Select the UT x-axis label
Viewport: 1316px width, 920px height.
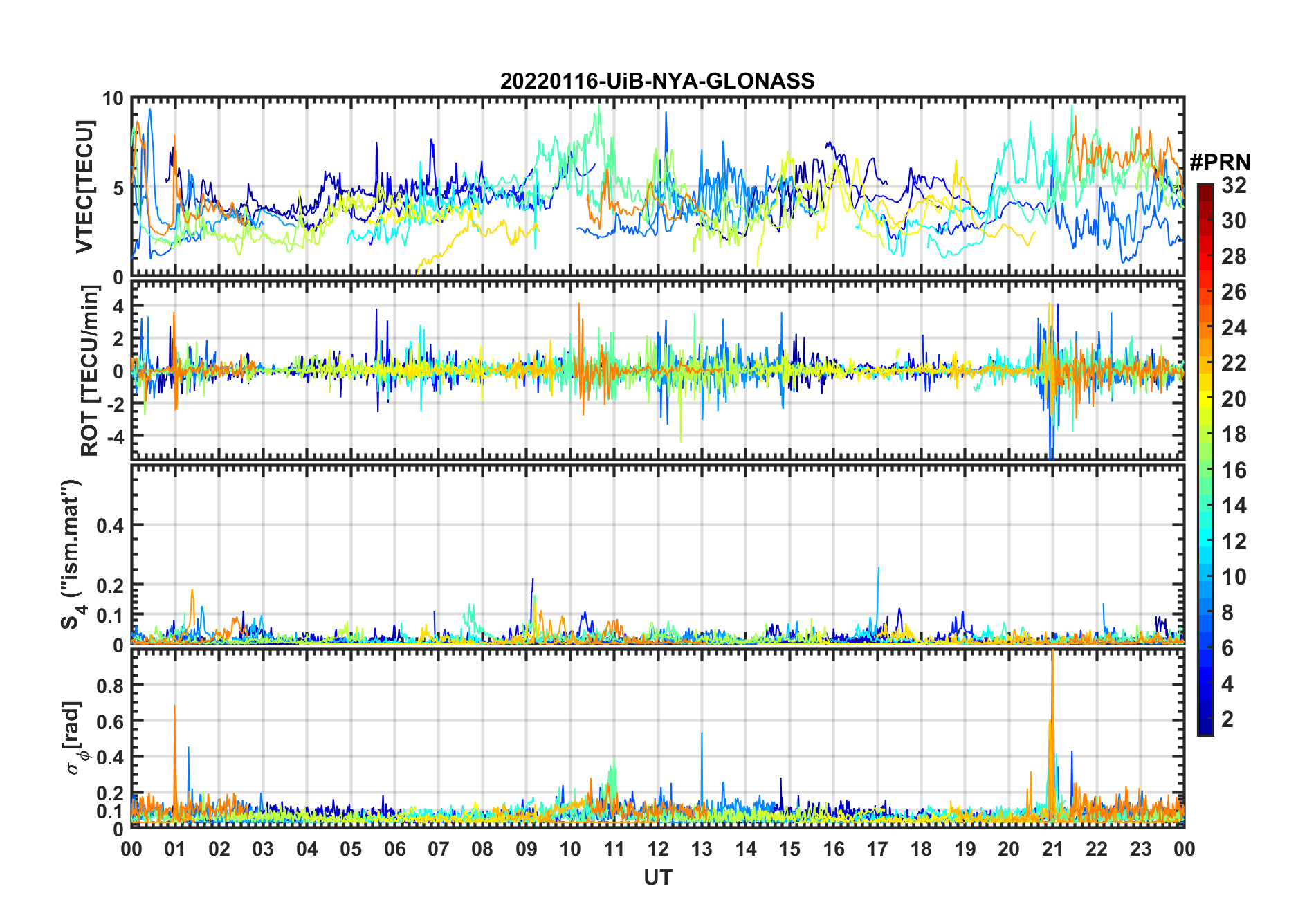pos(658,877)
